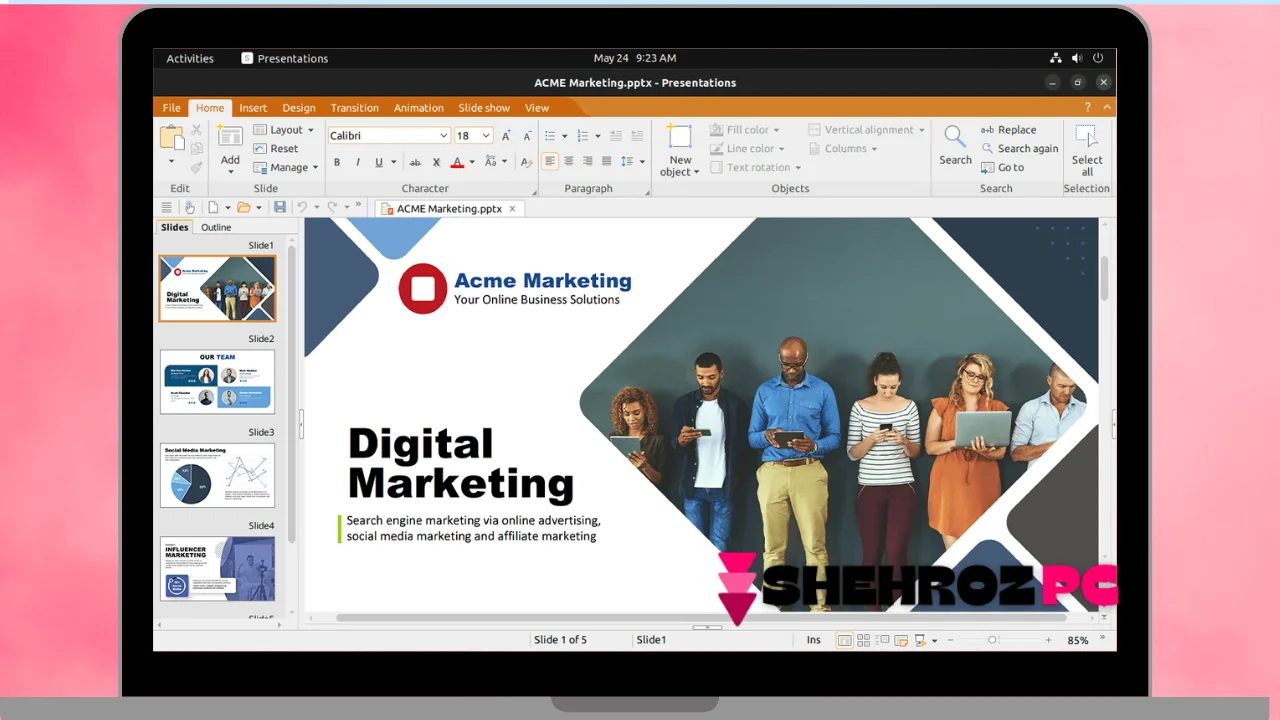The width and height of the screenshot is (1280, 720).
Task: Click the Select all icon
Action: point(1086,137)
